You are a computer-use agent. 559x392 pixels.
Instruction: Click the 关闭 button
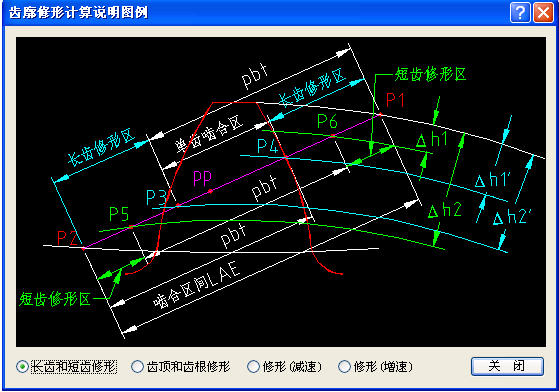click(x=507, y=366)
